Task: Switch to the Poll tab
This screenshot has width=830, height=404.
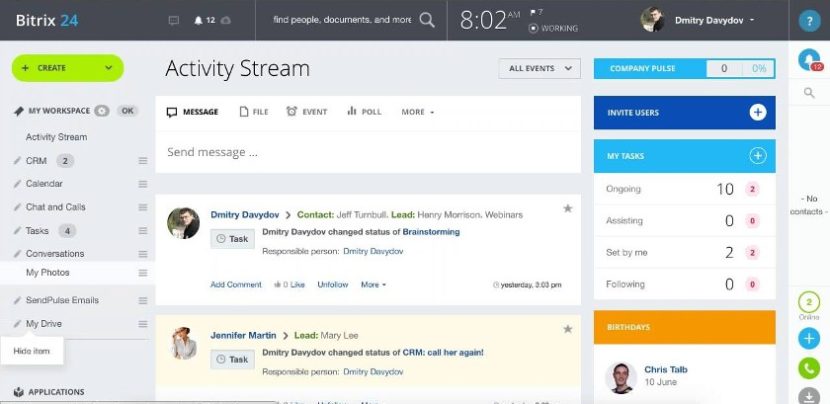Action: coord(364,112)
